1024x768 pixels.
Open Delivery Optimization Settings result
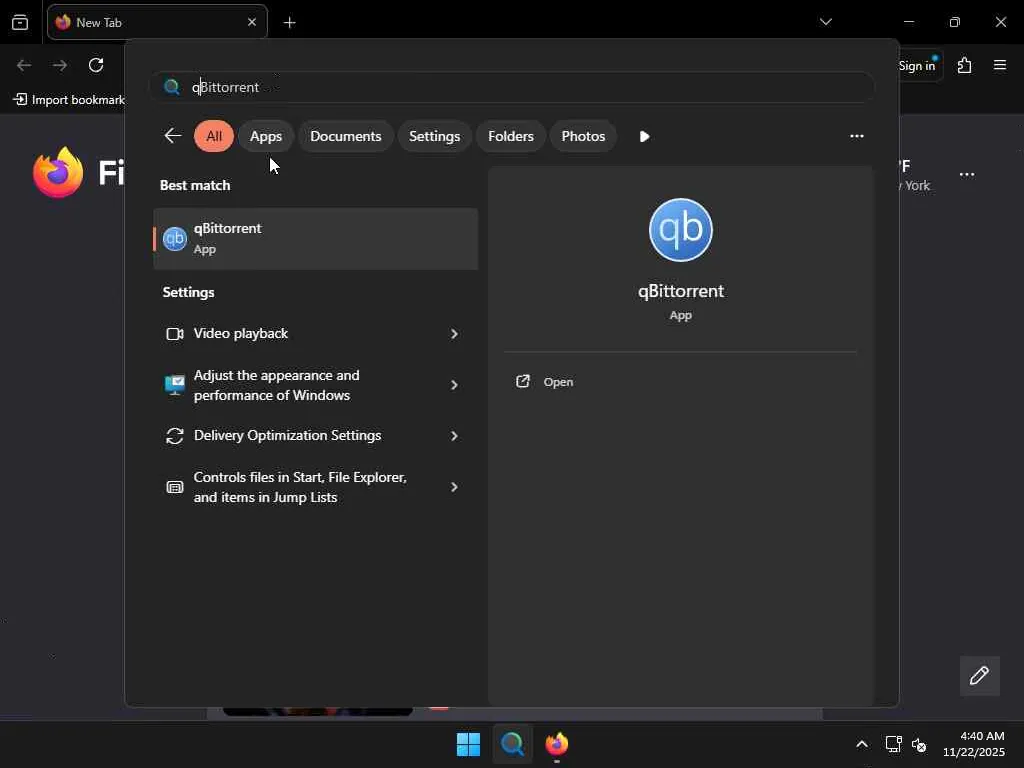click(315, 436)
